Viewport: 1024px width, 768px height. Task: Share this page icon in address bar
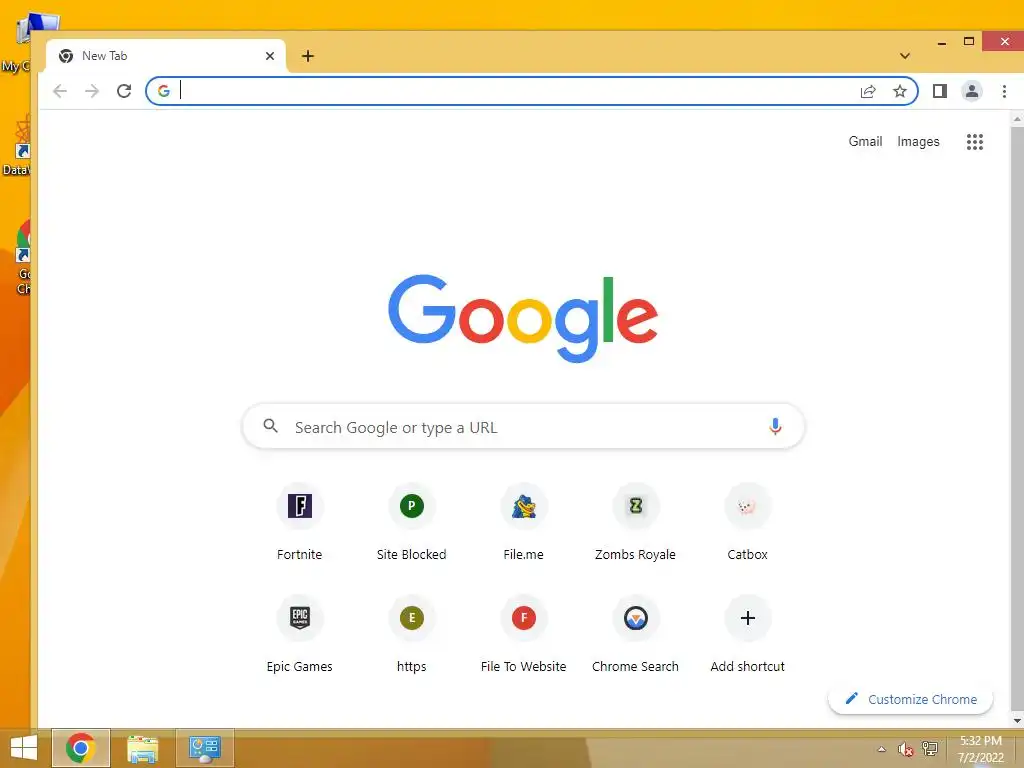pyautogui.click(x=868, y=91)
